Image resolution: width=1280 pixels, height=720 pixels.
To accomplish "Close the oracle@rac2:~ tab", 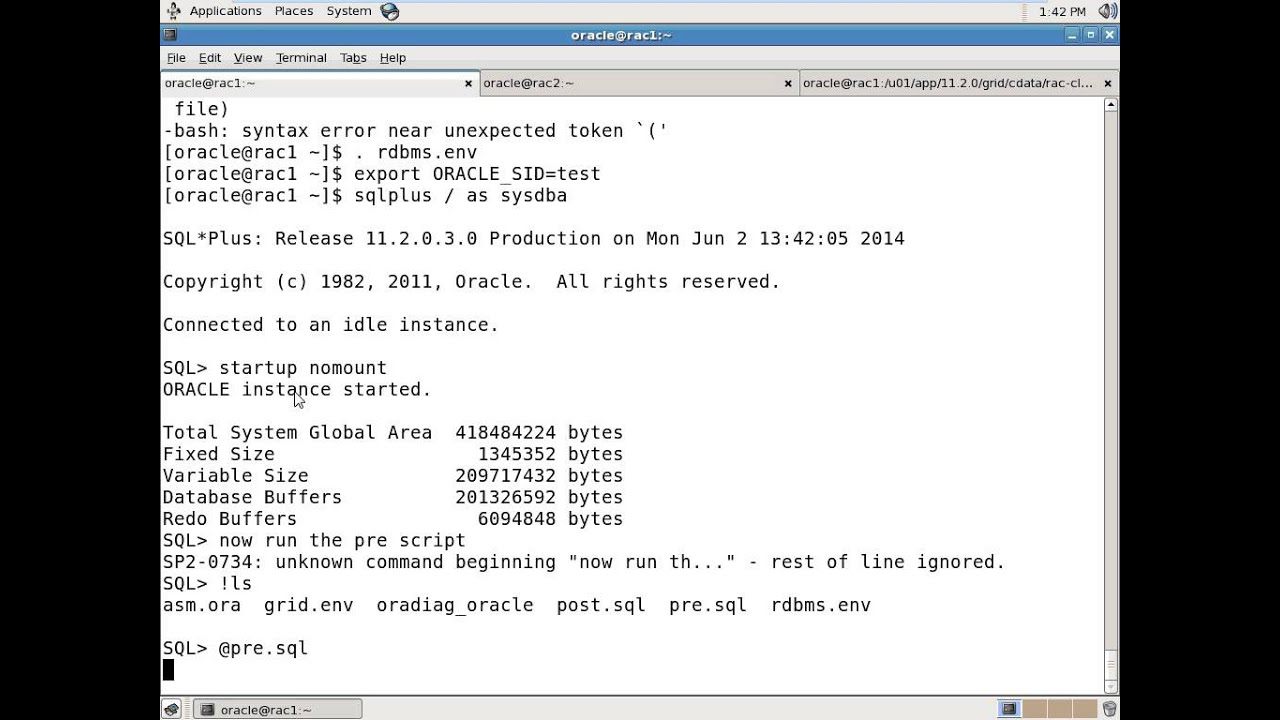I will (788, 83).
